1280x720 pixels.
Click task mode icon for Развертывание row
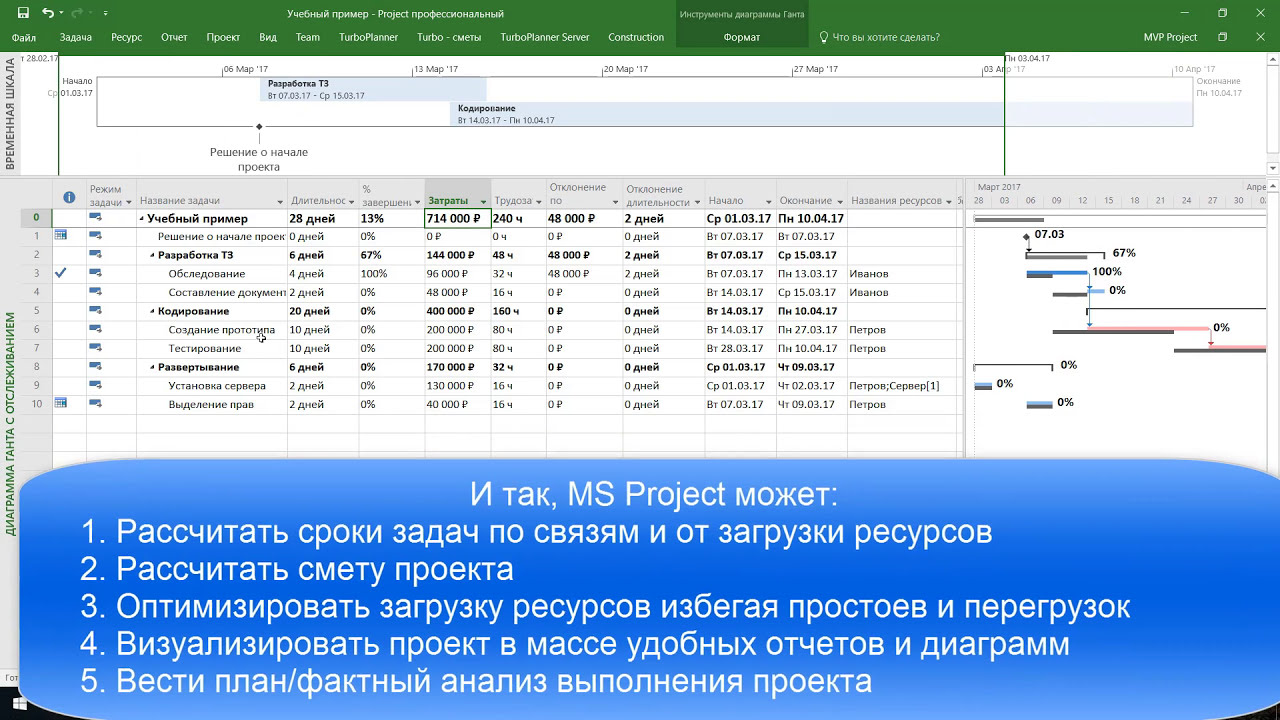(x=96, y=367)
